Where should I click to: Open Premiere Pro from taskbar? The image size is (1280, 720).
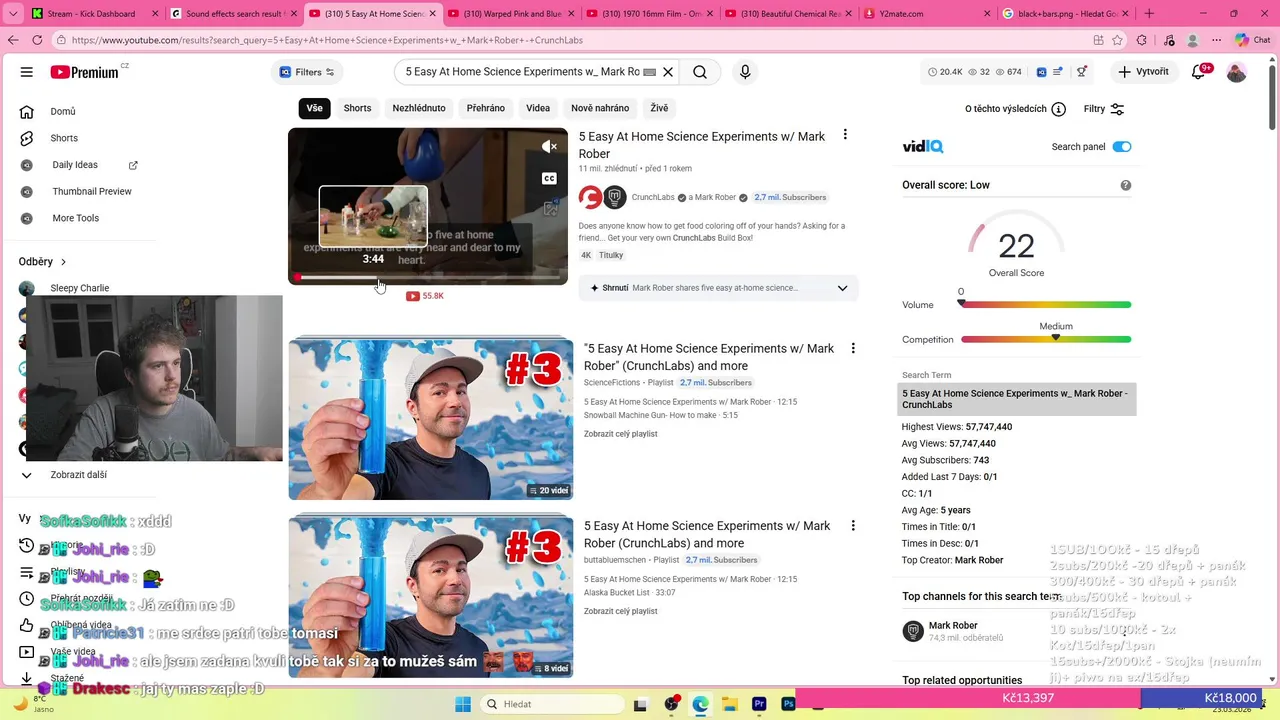(x=759, y=704)
